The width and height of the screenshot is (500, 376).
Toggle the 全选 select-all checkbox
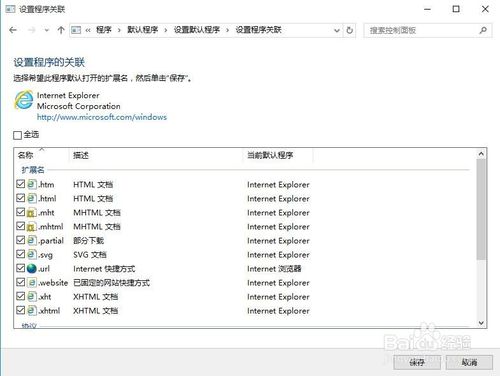pos(17,135)
